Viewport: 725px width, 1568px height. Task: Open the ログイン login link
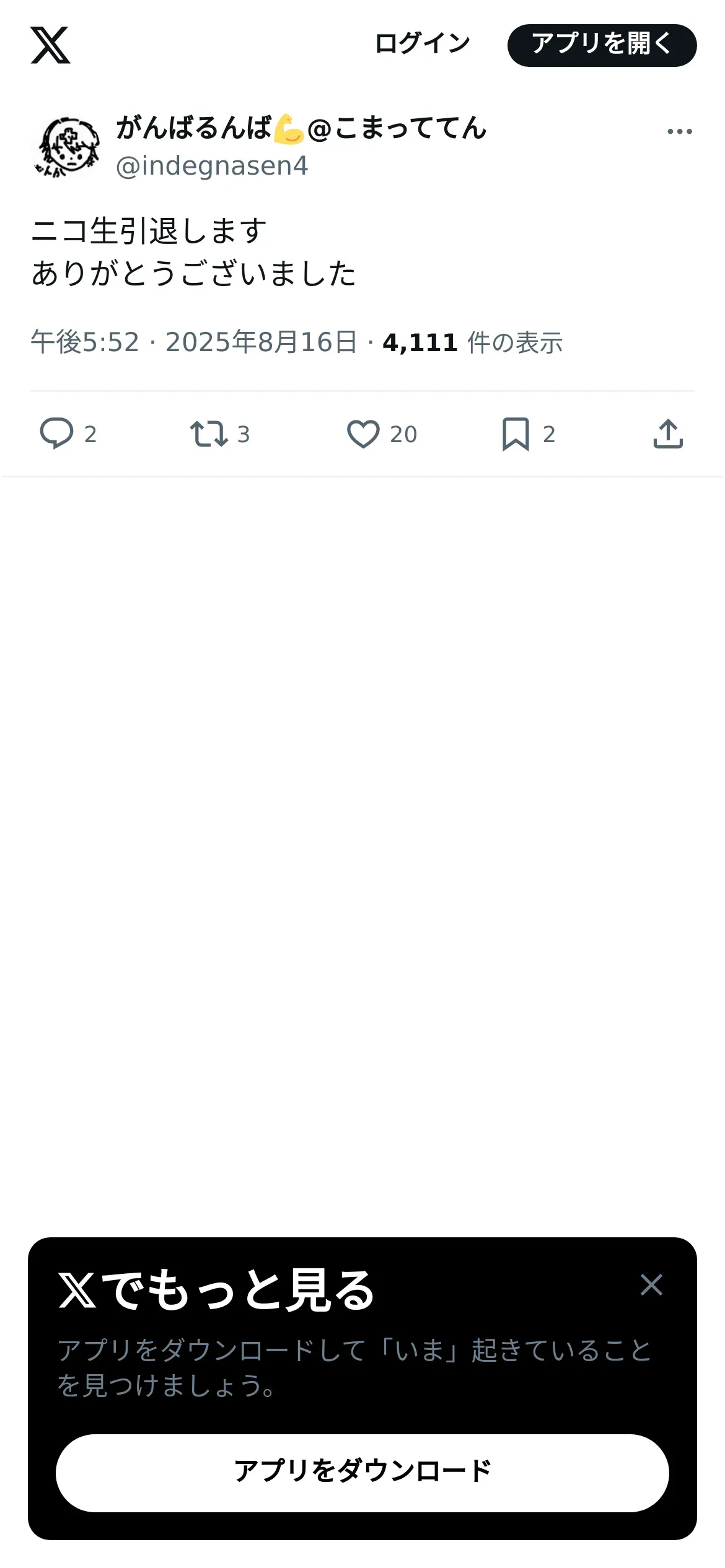[423, 44]
